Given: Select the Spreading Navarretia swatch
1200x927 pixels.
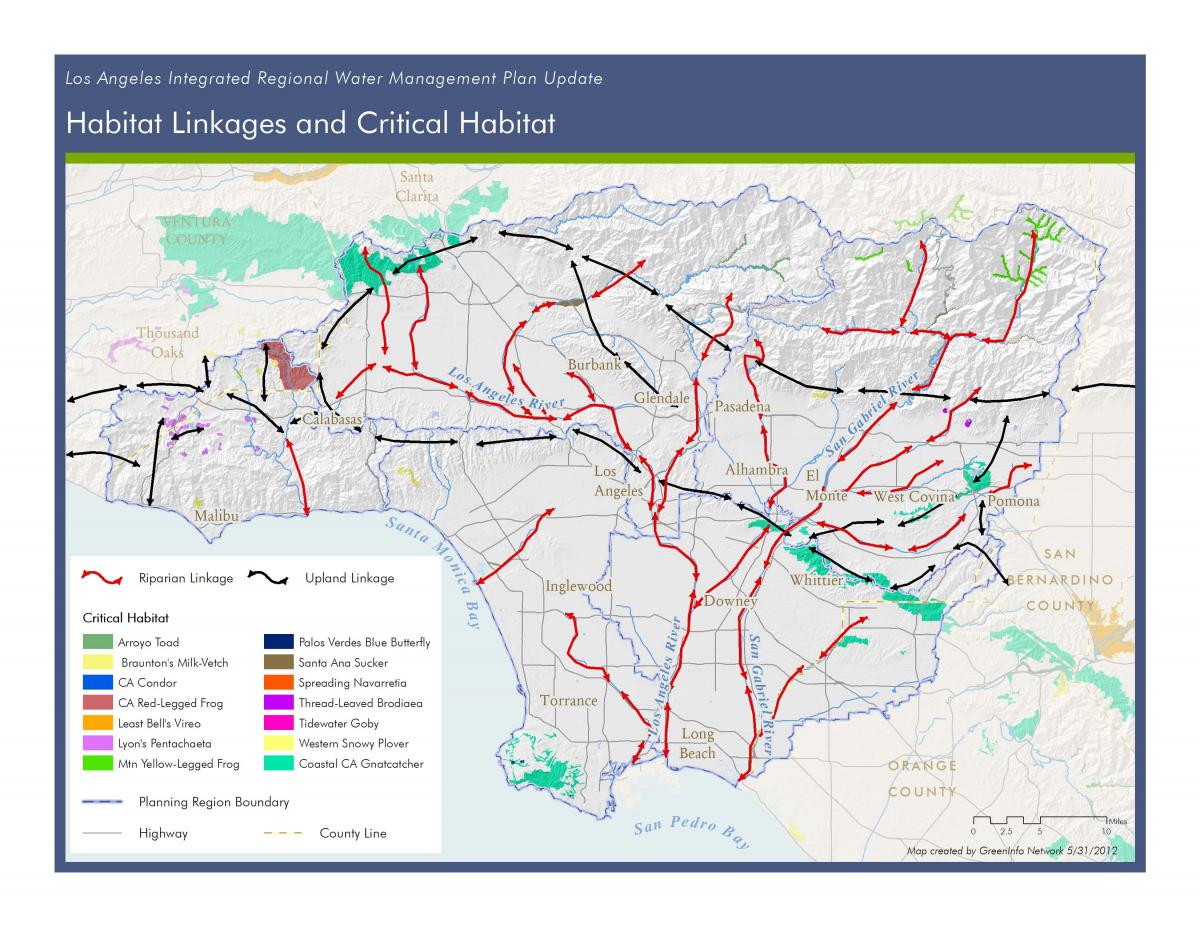Looking at the screenshot, I should tap(278, 683).
